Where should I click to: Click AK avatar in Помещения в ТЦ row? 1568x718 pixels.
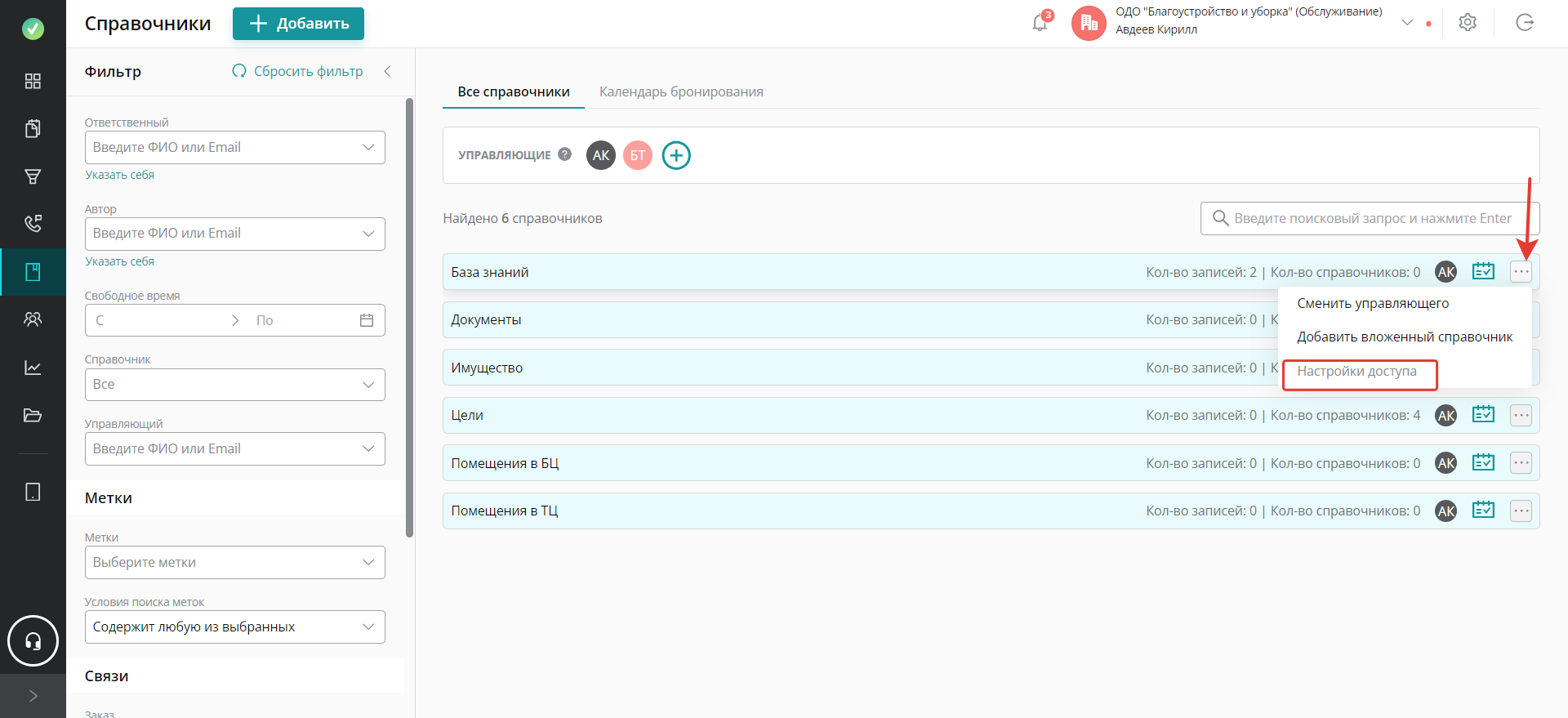coord(1445,511)
